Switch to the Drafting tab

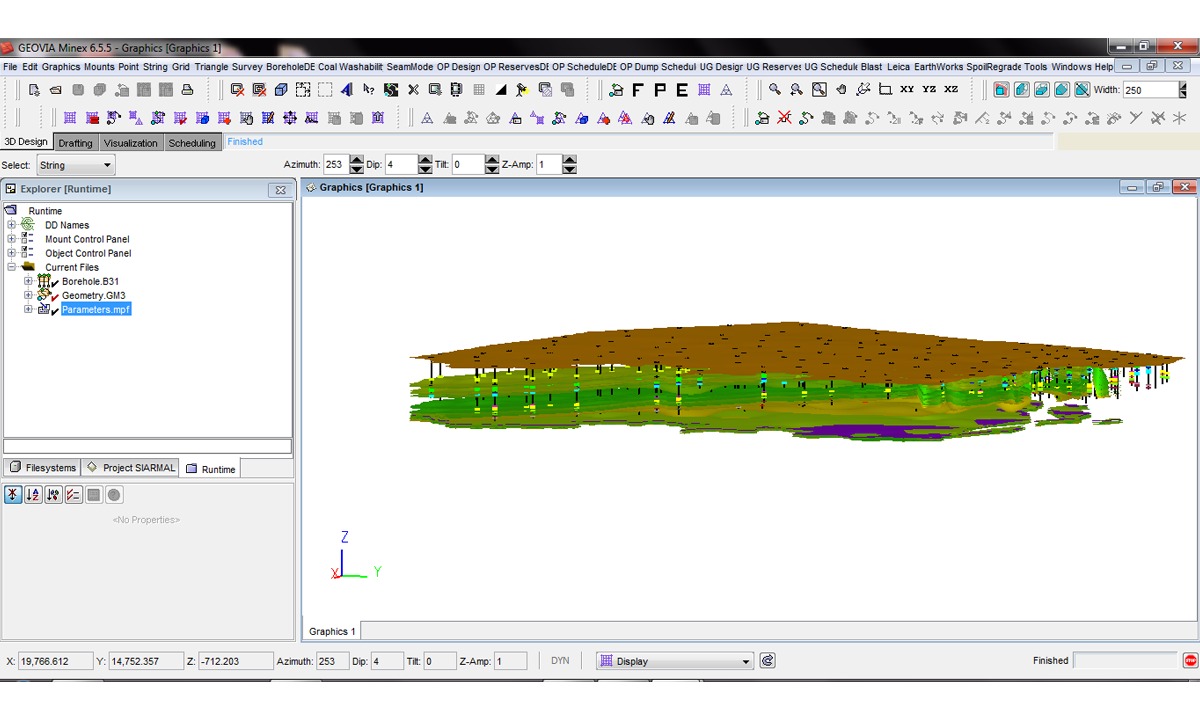[75, 143]
